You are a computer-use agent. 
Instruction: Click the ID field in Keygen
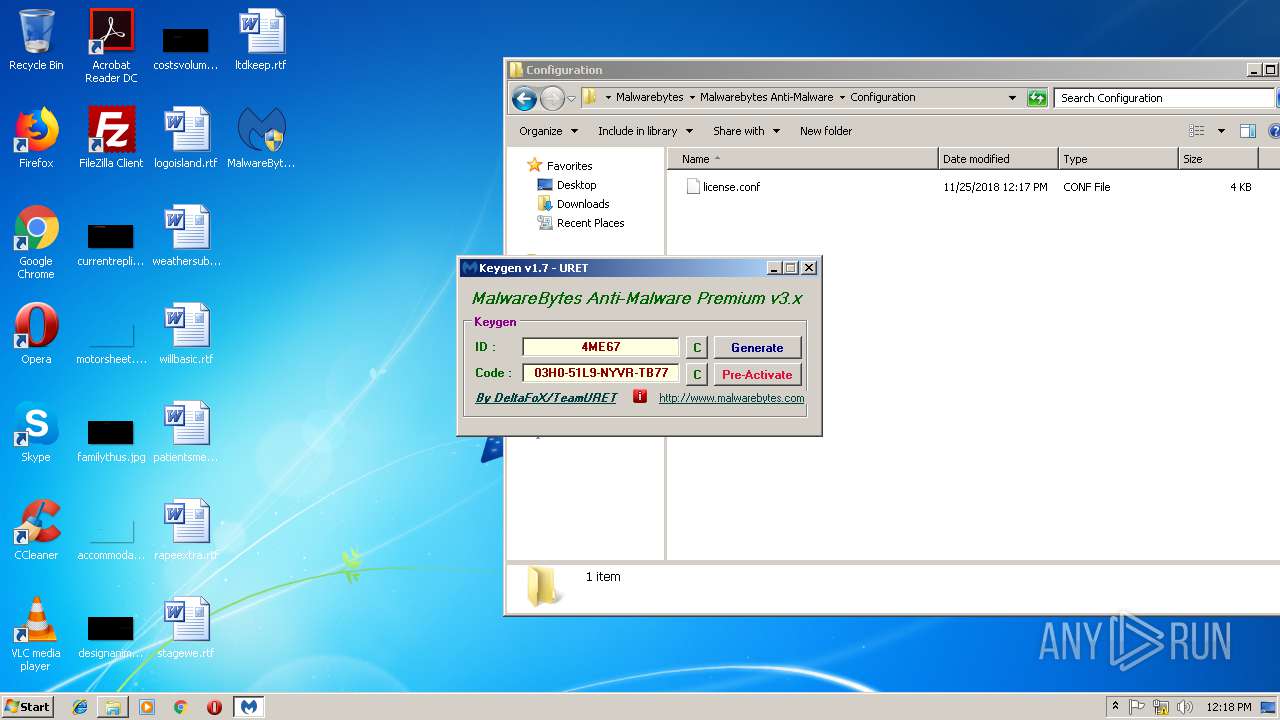(x=600, y=347)
